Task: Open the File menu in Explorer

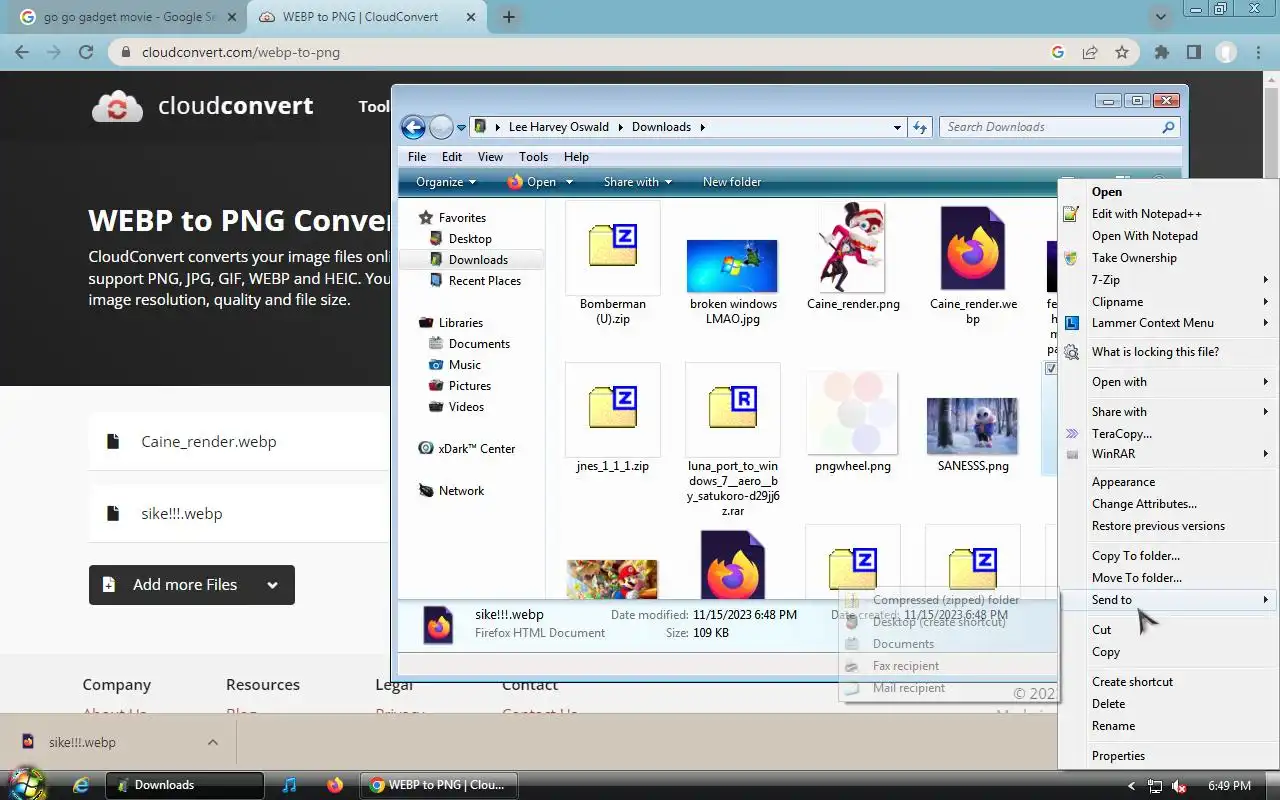Action: 417,157
